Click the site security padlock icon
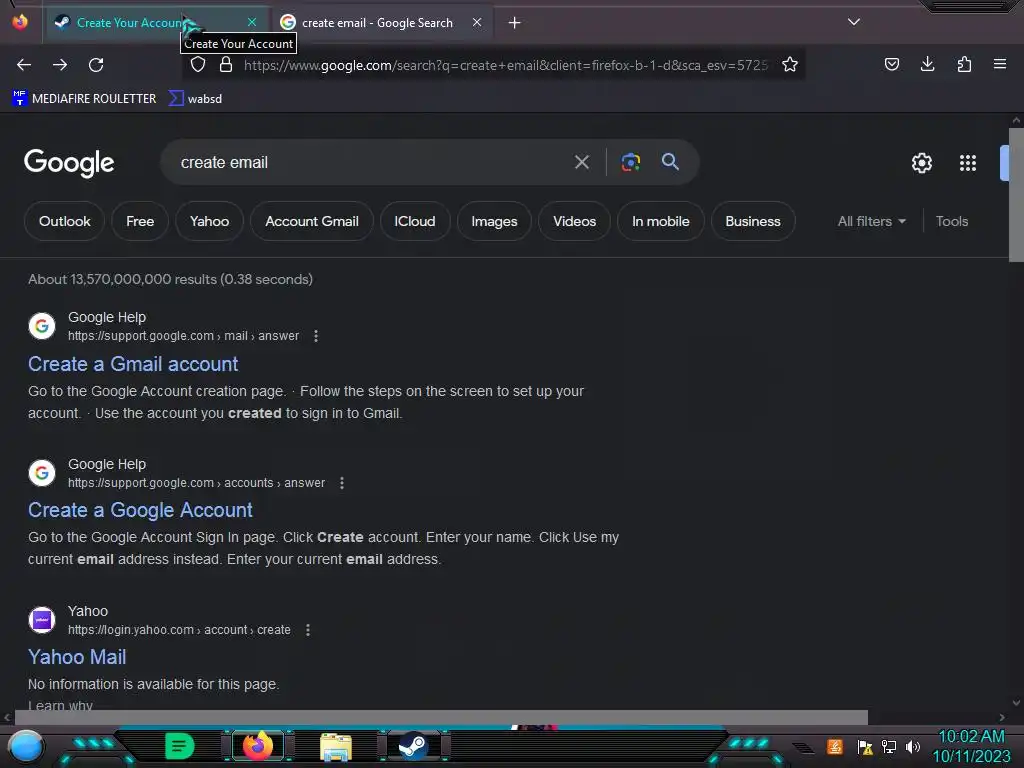Screen dimensions: 1024x768 pyautogui.click(x=226, y=64)
